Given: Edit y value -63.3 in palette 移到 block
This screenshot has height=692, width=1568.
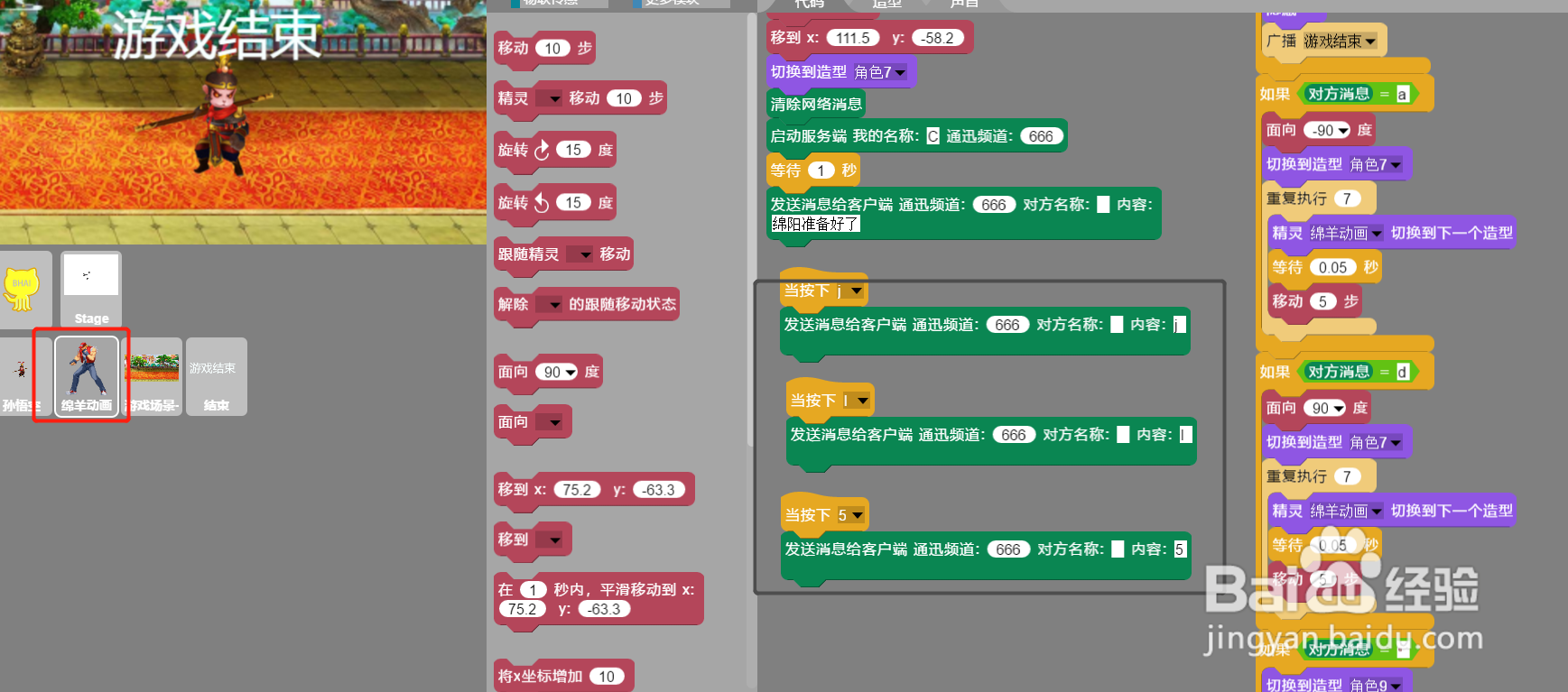Looking at the screenshot, I should click(659, 489).
